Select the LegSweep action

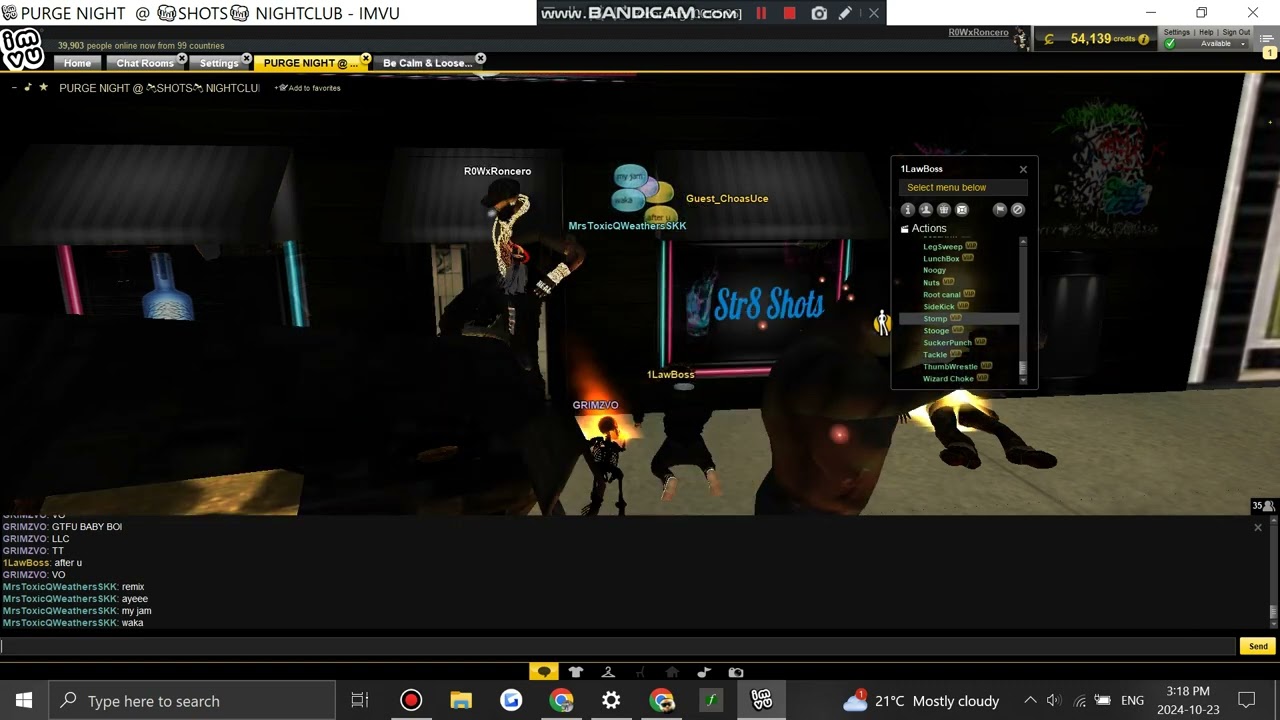[x=943, y=246]
